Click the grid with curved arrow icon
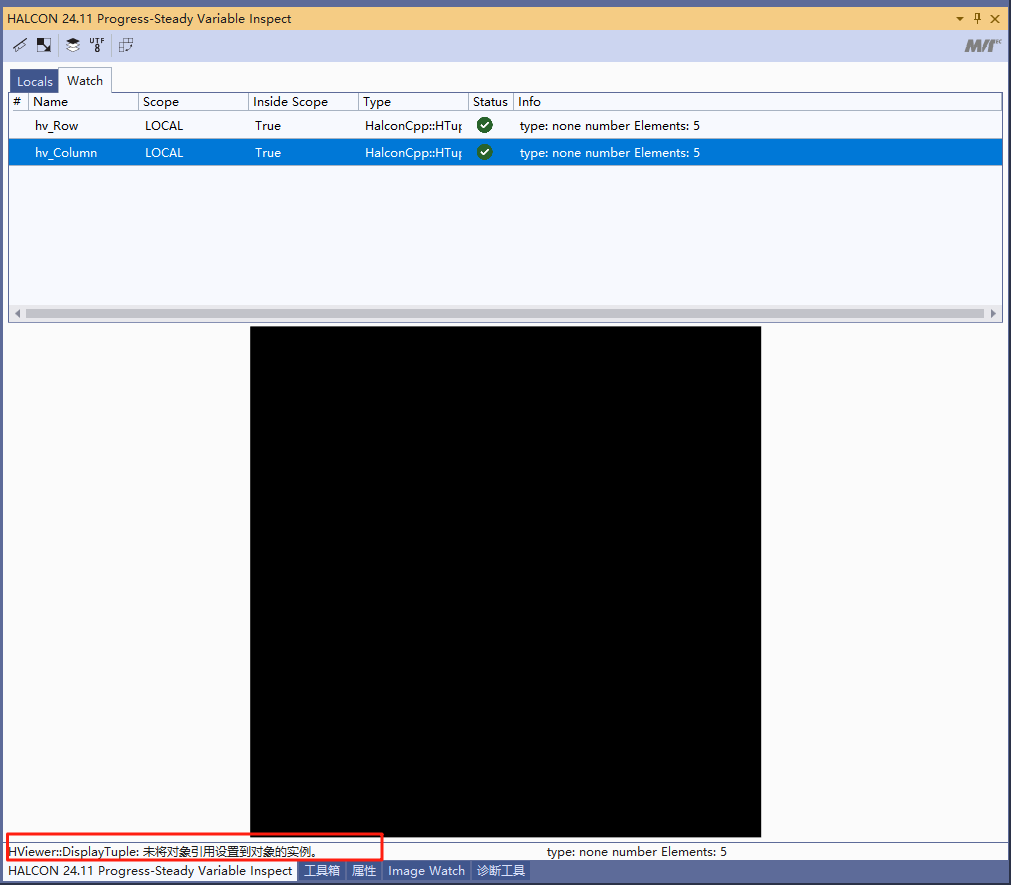 click(x=126, y=45)
